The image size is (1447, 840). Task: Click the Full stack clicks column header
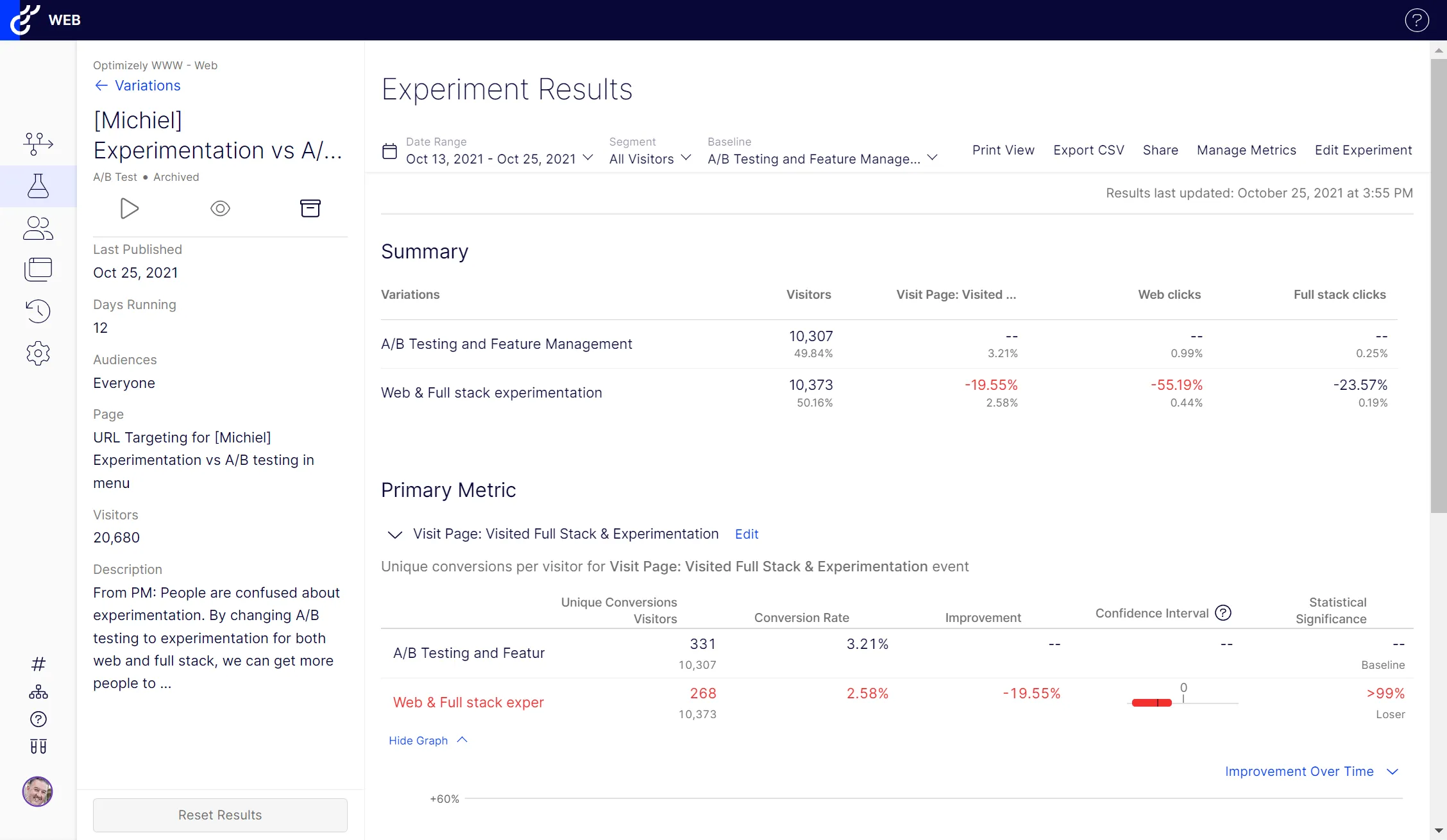coord(1339,294)
